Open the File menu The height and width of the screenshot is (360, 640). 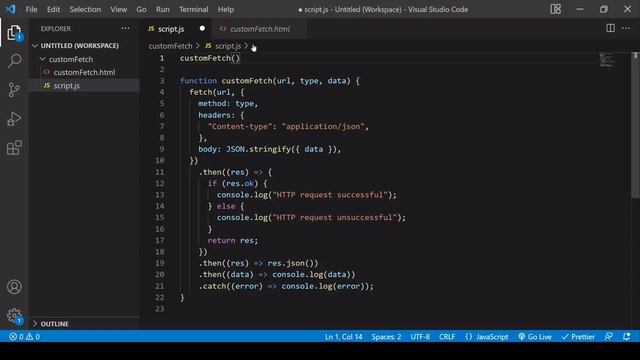click(31, 9)
